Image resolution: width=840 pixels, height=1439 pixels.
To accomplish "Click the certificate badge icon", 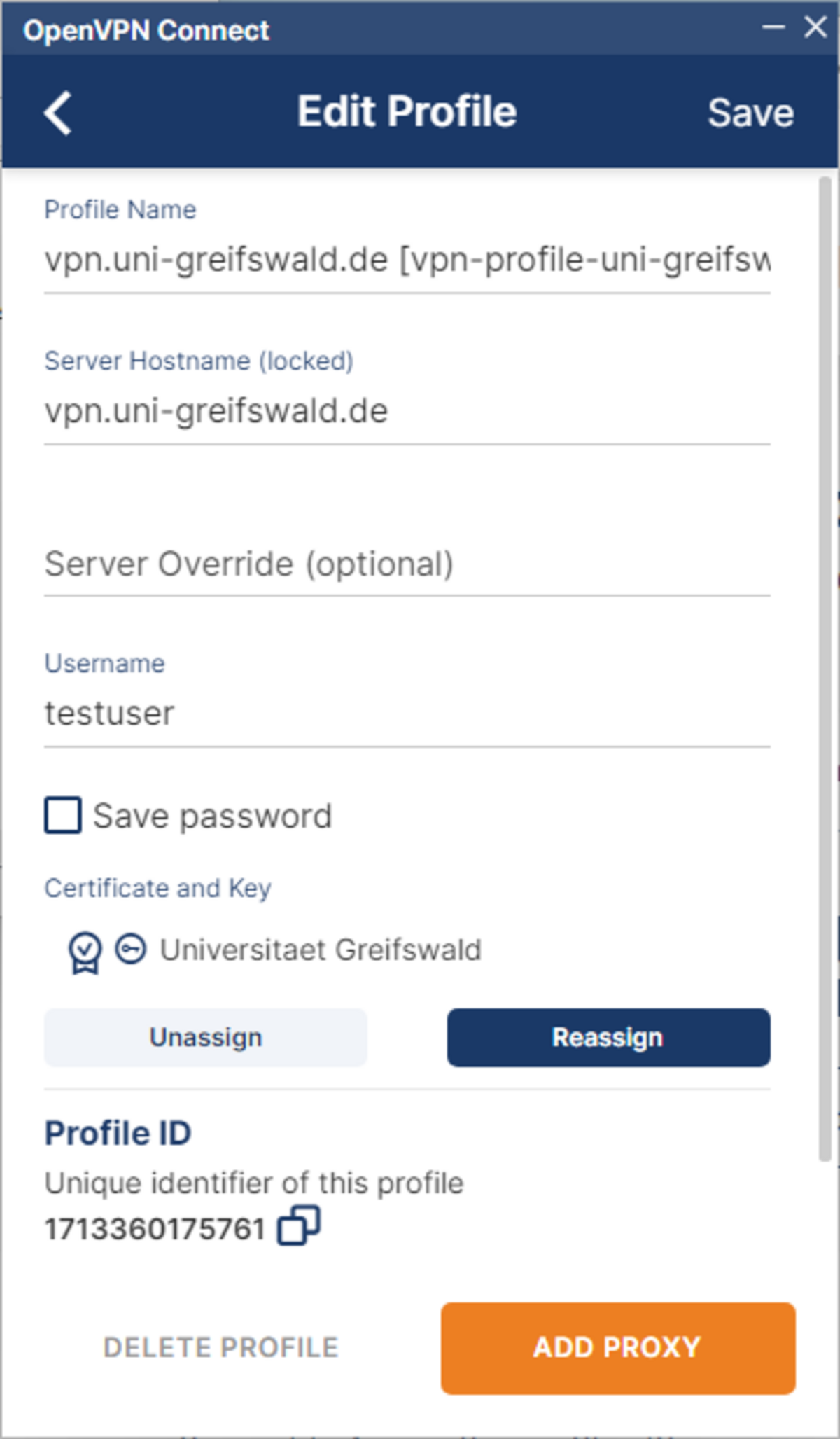I will tap(85, 952).
